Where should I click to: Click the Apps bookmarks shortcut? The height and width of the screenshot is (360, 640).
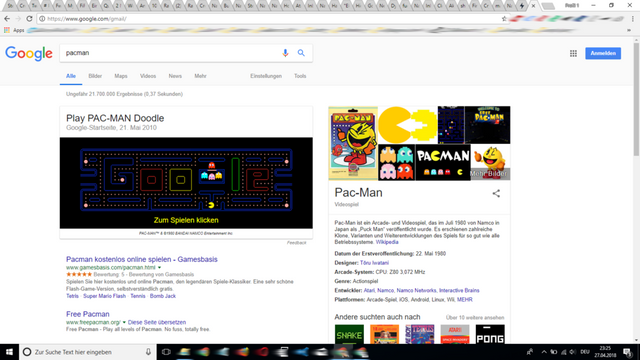[14, 30]
